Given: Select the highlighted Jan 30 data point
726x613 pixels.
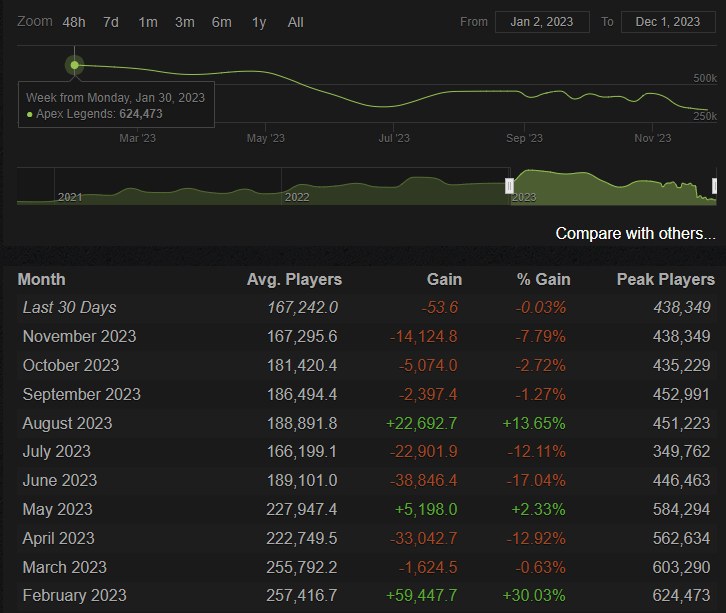Looking at the screenshot, I should click(x=75, y=65).
